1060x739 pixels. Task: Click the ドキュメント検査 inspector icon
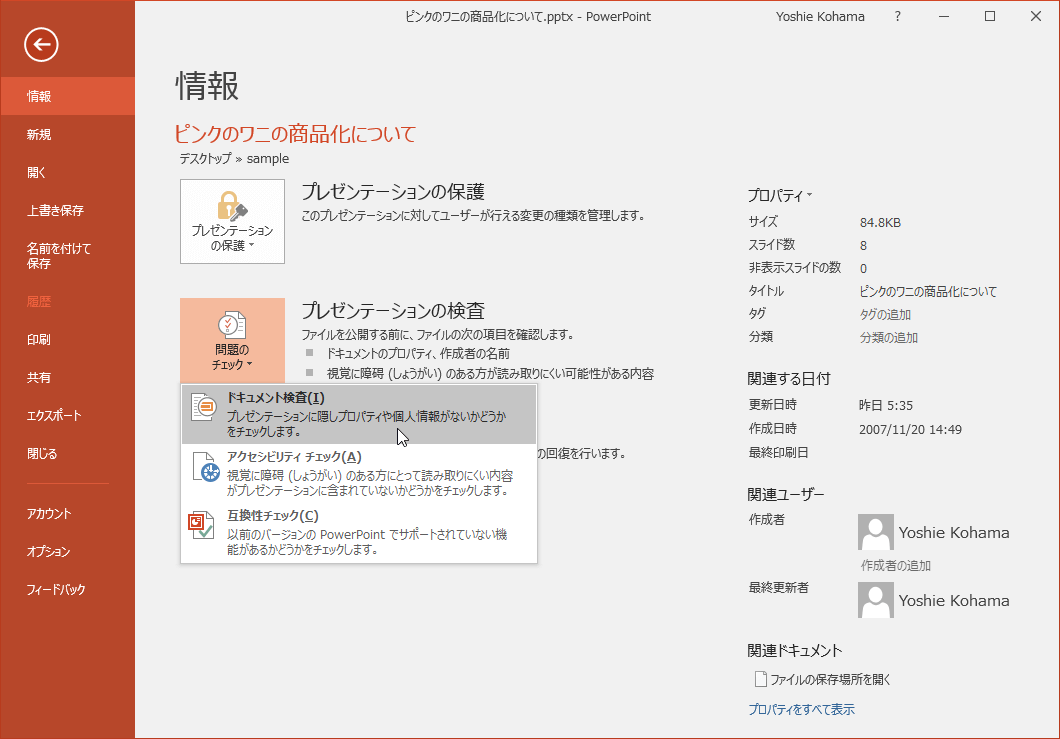[x=202, y=404]
